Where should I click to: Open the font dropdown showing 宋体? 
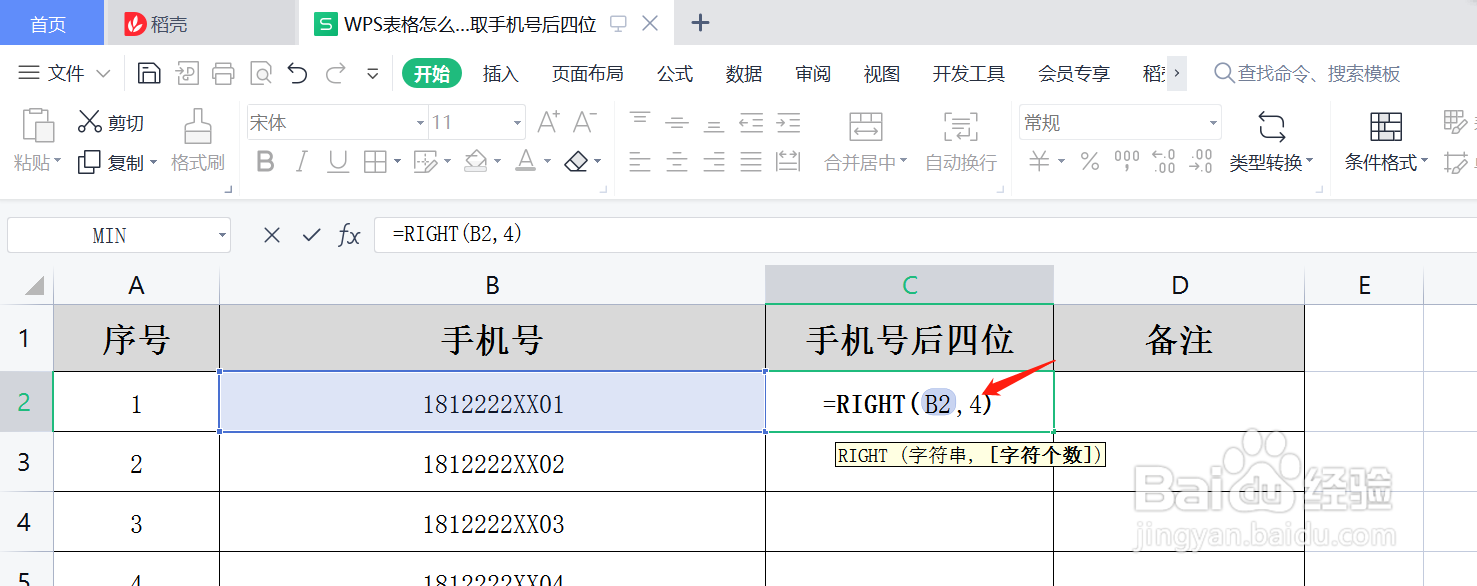(x=335, y=121)
